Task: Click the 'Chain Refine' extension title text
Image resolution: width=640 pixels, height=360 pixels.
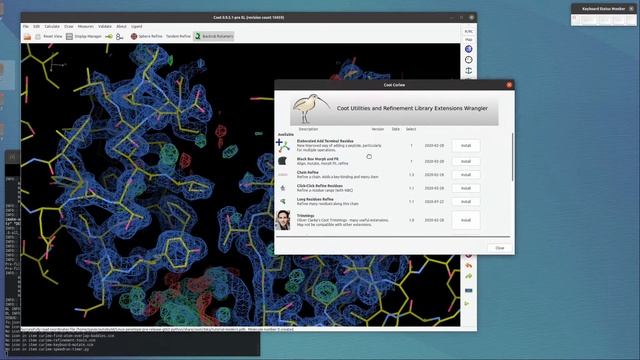Action: tap(308, 173)
